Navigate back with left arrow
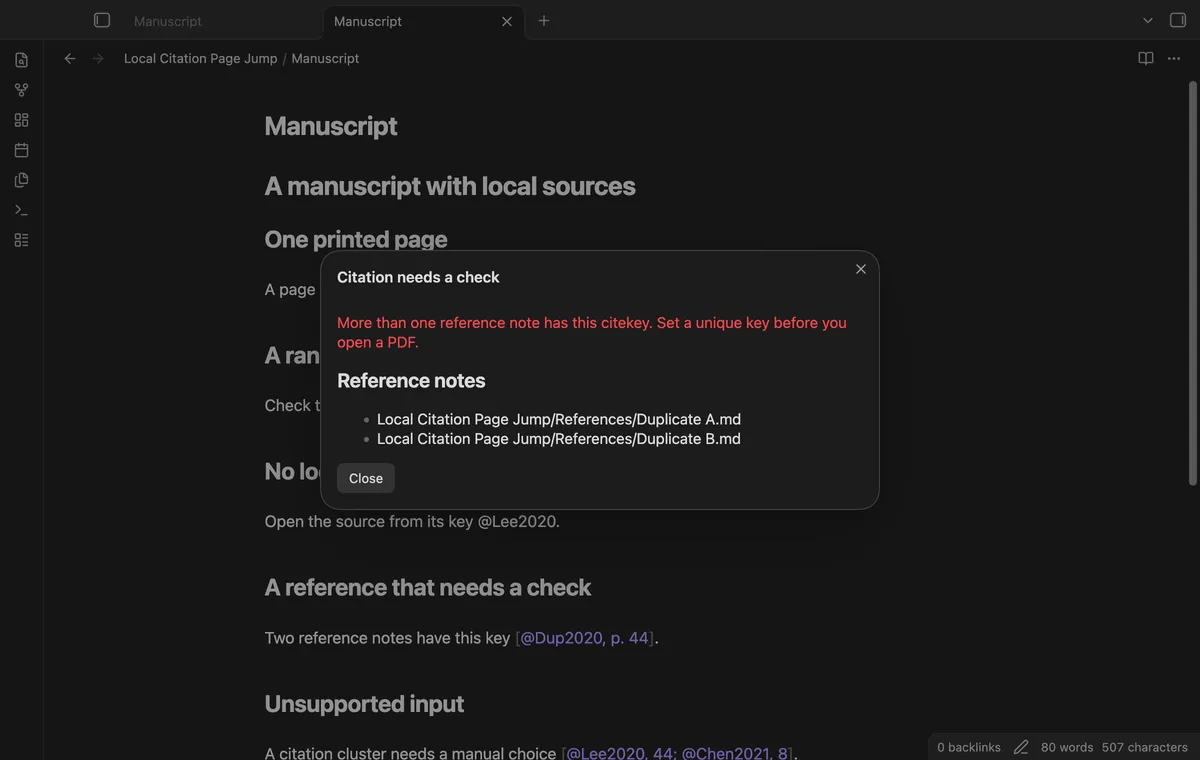Image resolution: width=1200 pixels, height=760 pixels. (x=70, y=58)
